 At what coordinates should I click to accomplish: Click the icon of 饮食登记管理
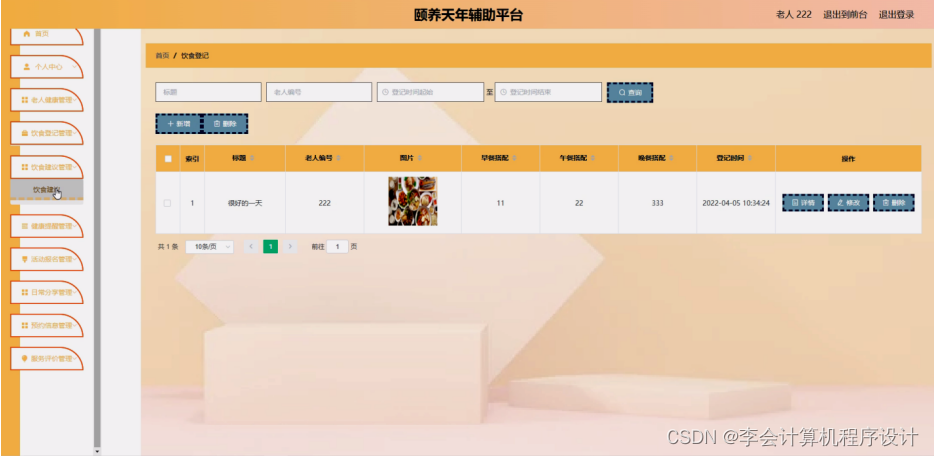coord(25,133)
